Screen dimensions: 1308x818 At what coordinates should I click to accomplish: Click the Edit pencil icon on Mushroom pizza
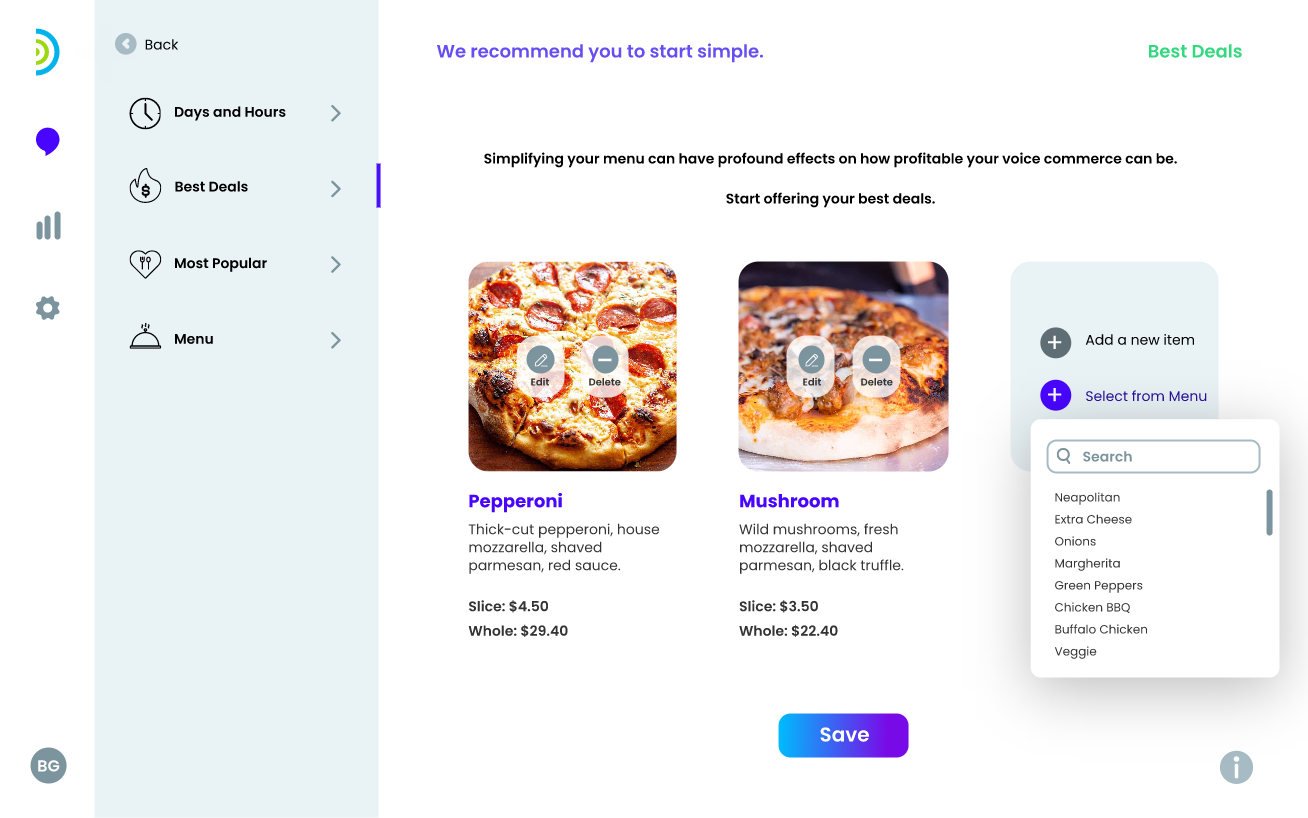[x=811, y=360]
